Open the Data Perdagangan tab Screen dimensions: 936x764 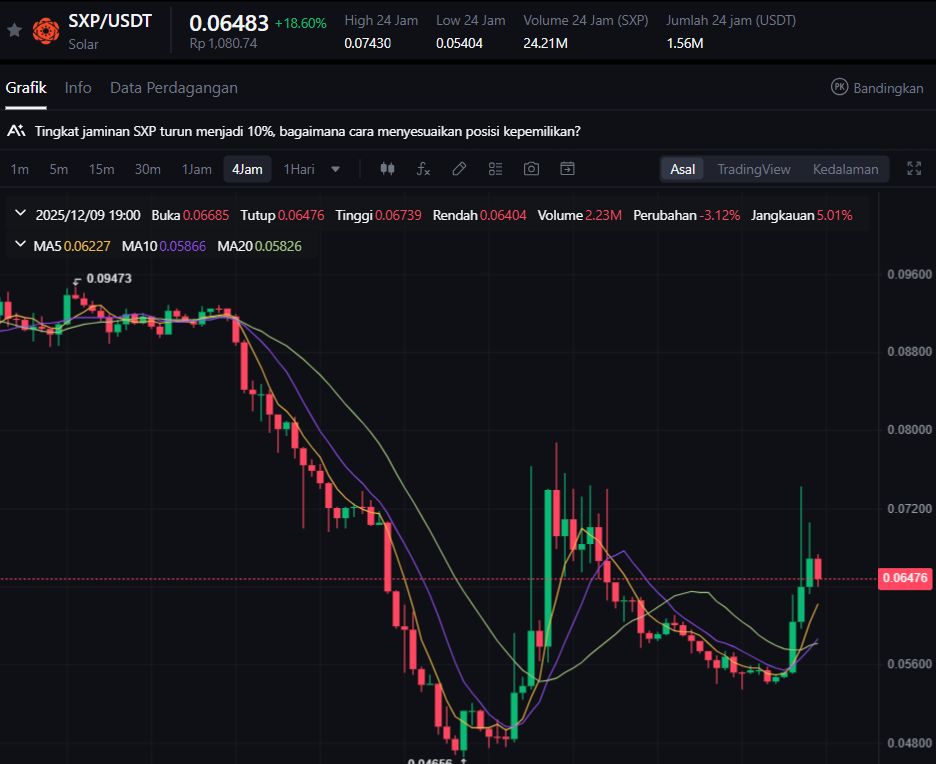pyautogui.click(x=174, y=88)
